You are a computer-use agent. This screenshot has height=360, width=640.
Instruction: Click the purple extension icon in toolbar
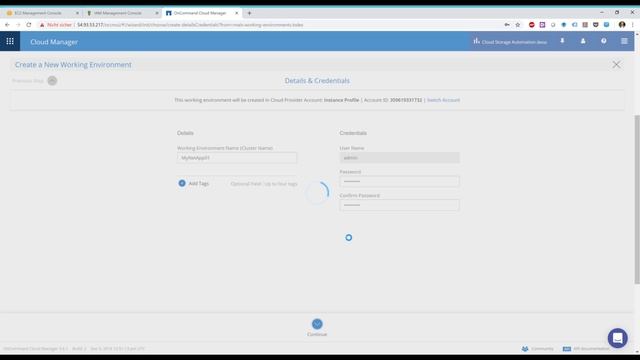click(542, 25)
